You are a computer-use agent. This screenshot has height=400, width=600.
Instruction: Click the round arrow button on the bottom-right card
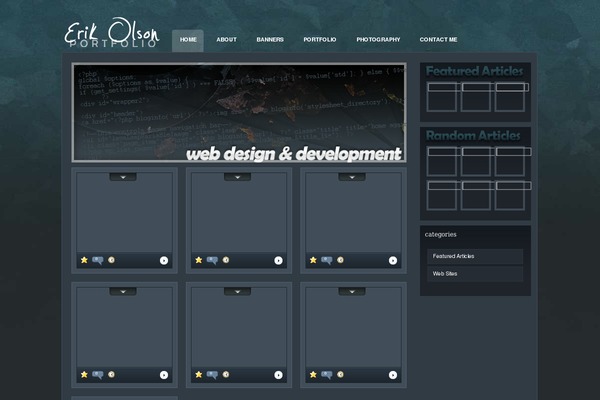click(393, 375)
